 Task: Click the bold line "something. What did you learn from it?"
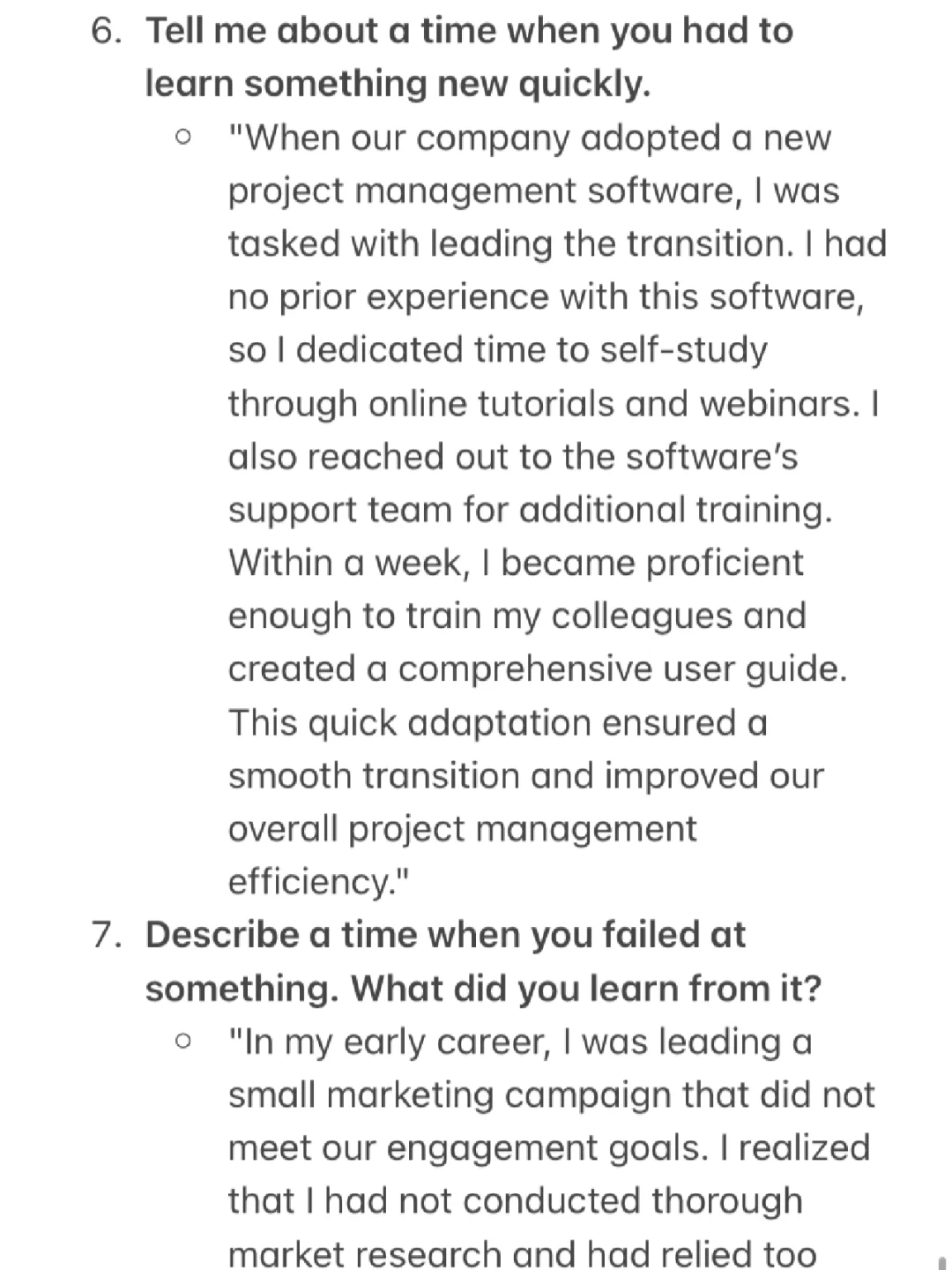[x=483, y=989]
